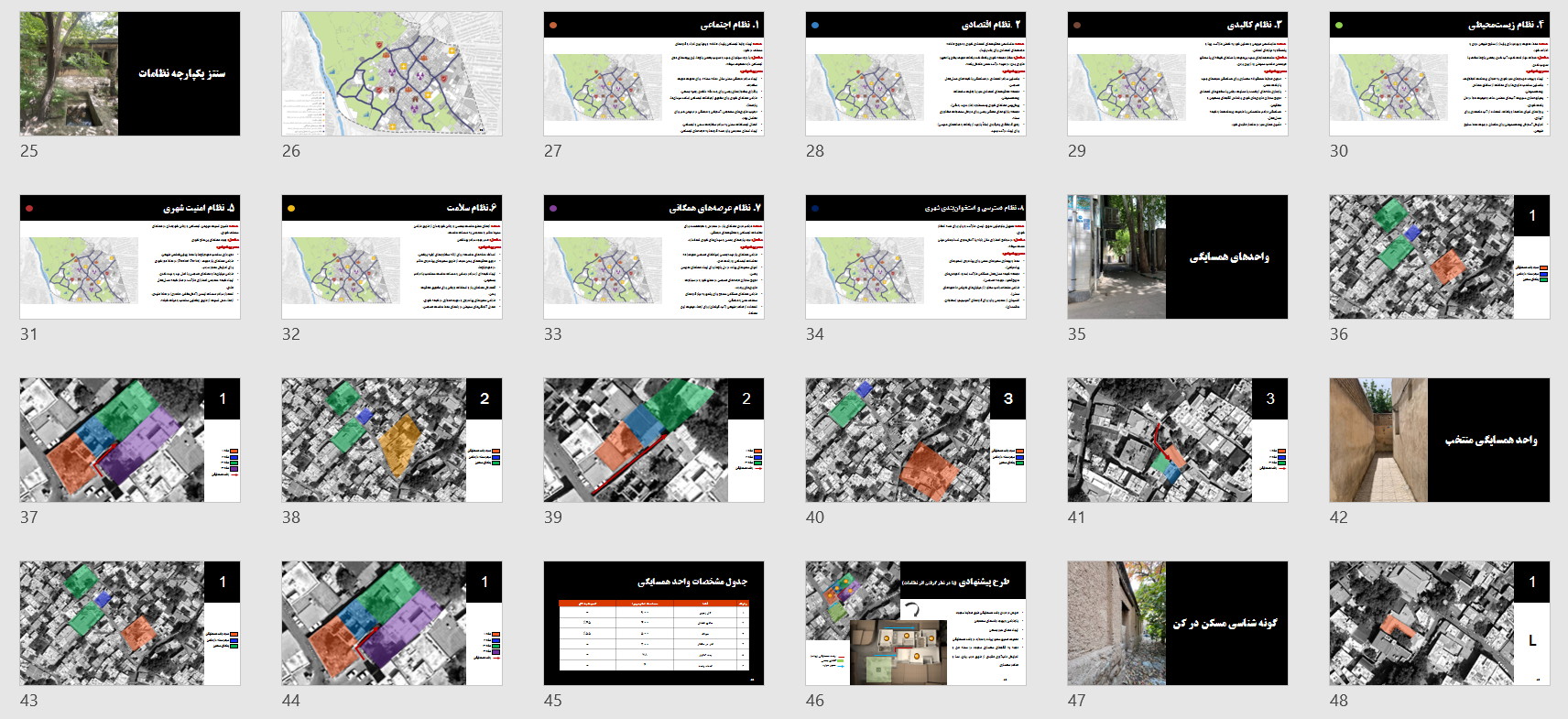
Task: Select slide 32 with the yellow dot header
Action: (392, 256)
